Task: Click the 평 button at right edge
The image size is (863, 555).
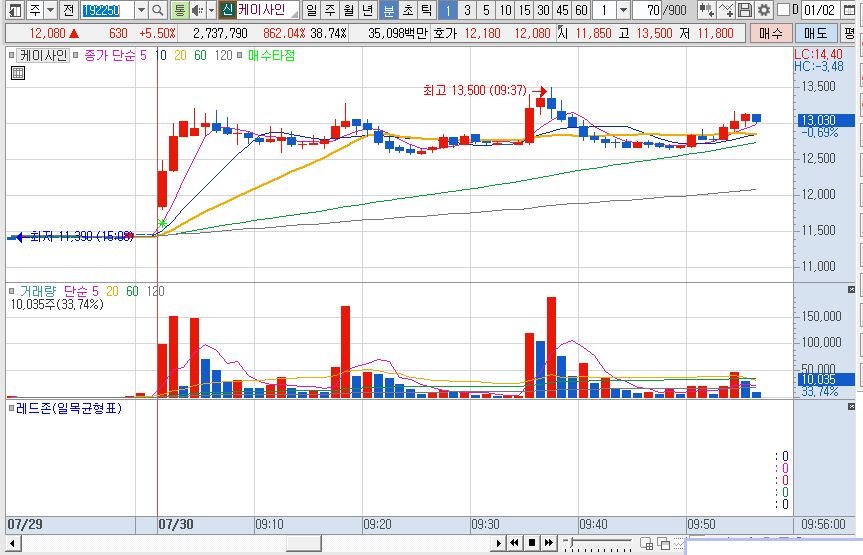Action: coord(850,34)
